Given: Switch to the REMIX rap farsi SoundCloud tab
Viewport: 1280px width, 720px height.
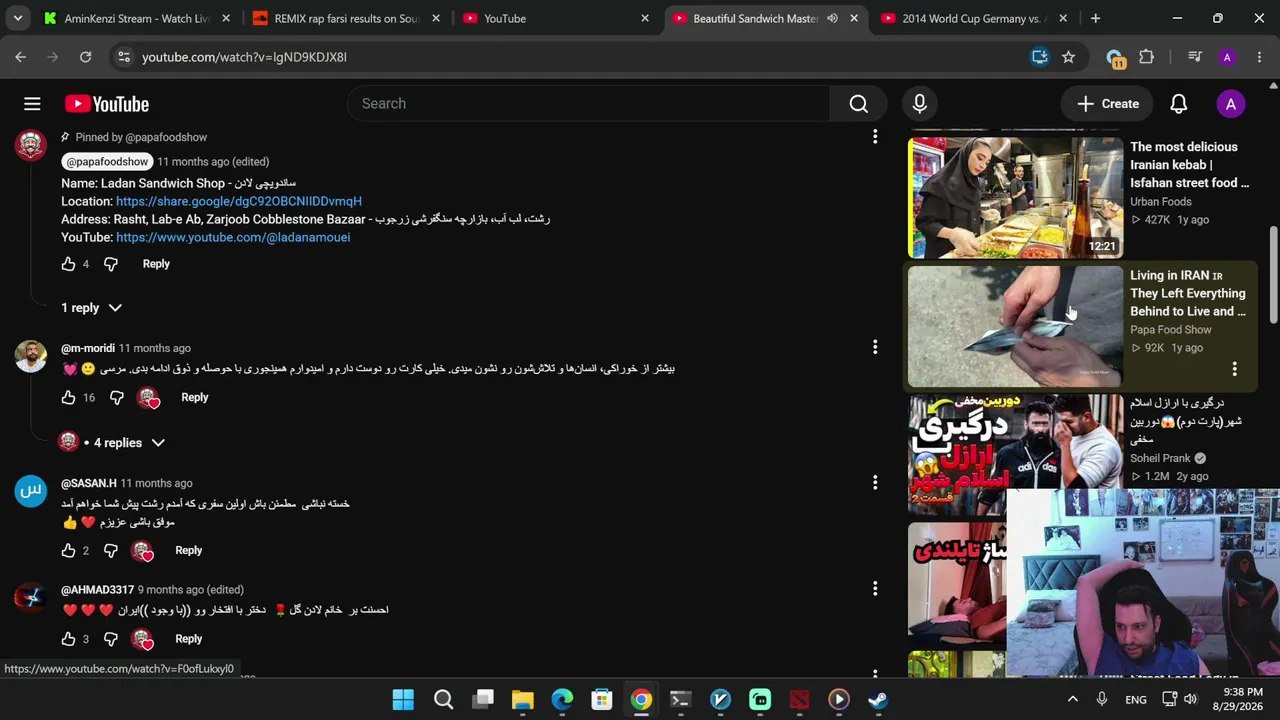Looking at the screenshot, I should [x=345, y=18].
